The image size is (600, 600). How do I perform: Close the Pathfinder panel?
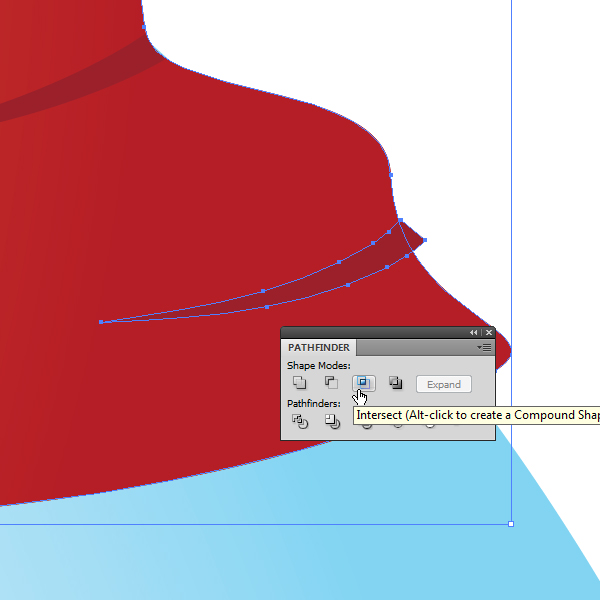tap(489, 333)
